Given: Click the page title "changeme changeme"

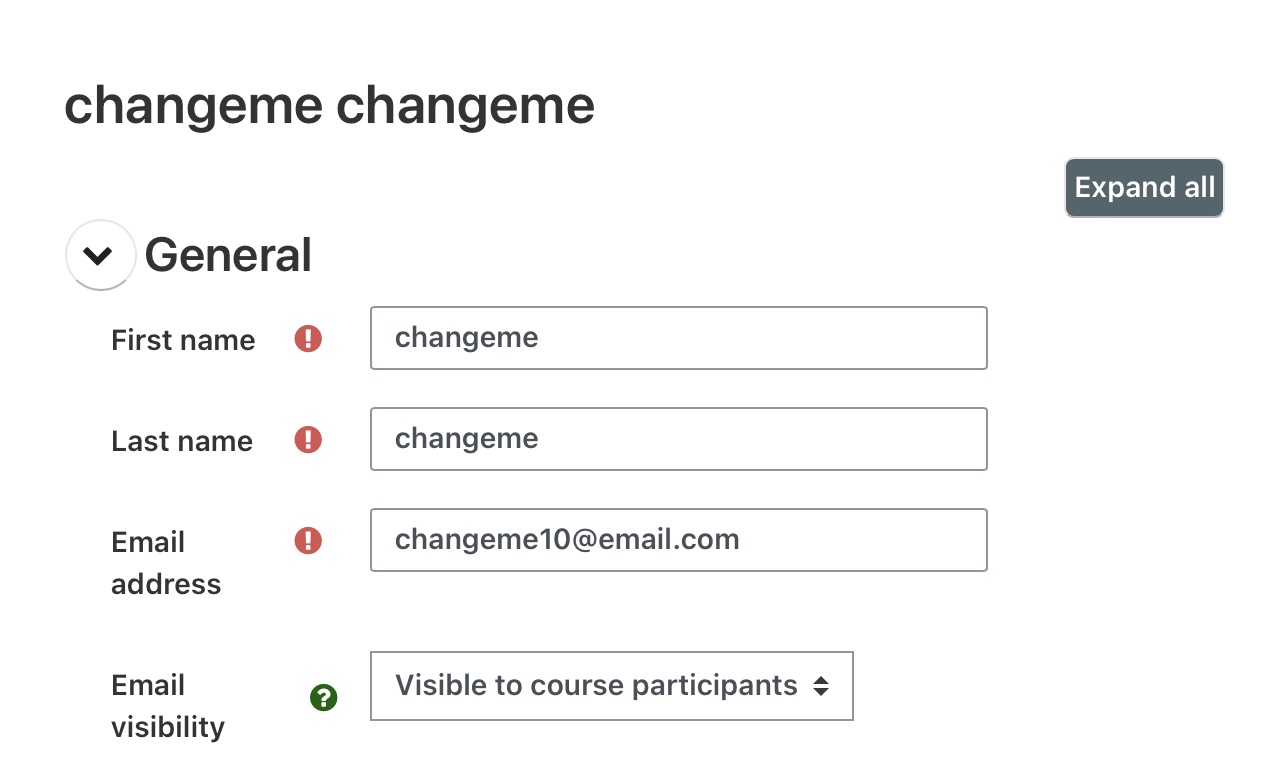Looking at the screenshot, I should tap(329, 105).
